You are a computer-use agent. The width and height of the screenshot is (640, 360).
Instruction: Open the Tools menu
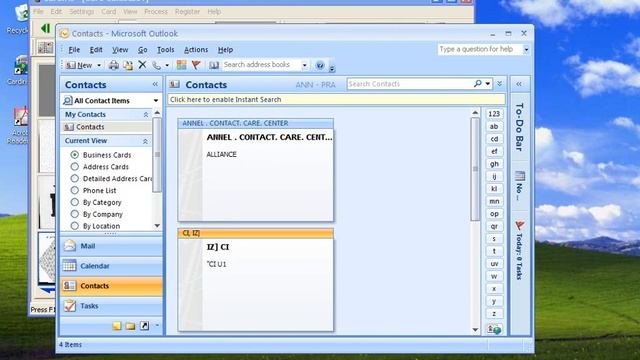point(165,50)
